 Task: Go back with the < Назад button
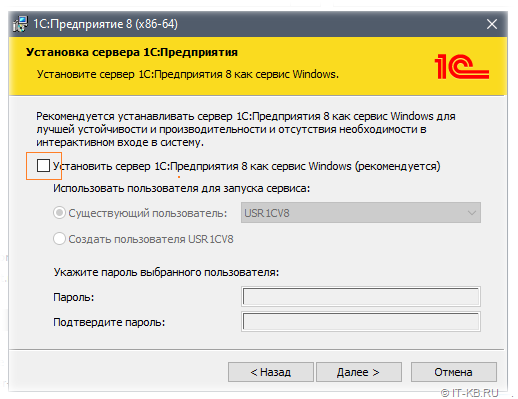coord(271,372)
